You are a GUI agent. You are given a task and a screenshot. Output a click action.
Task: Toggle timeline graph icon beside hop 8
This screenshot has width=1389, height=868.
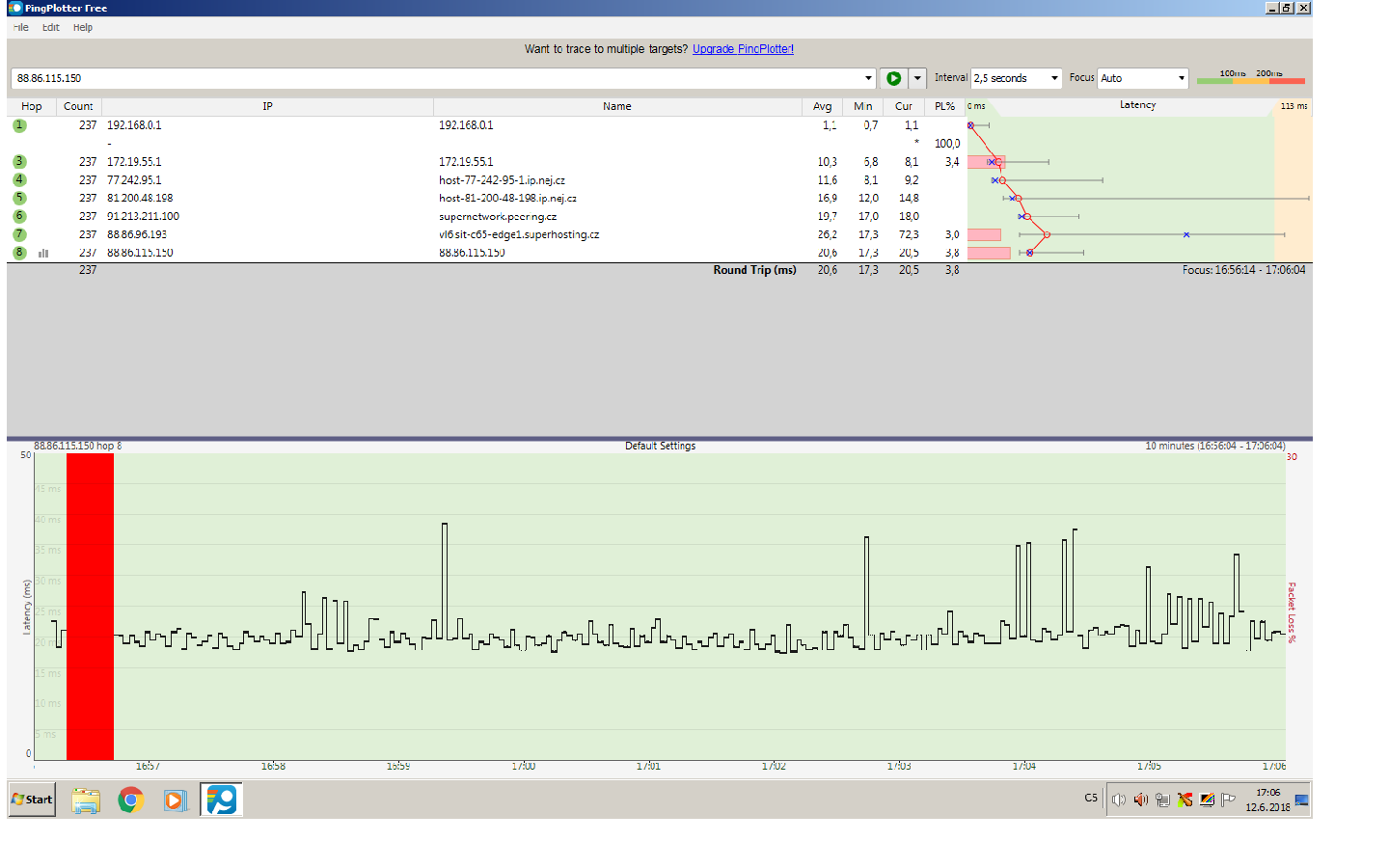pos(43,254)
